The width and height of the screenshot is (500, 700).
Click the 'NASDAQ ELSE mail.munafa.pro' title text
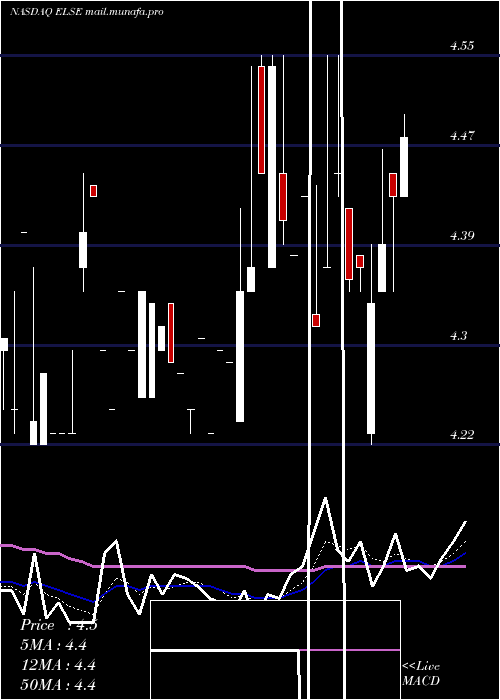[87, 12]
